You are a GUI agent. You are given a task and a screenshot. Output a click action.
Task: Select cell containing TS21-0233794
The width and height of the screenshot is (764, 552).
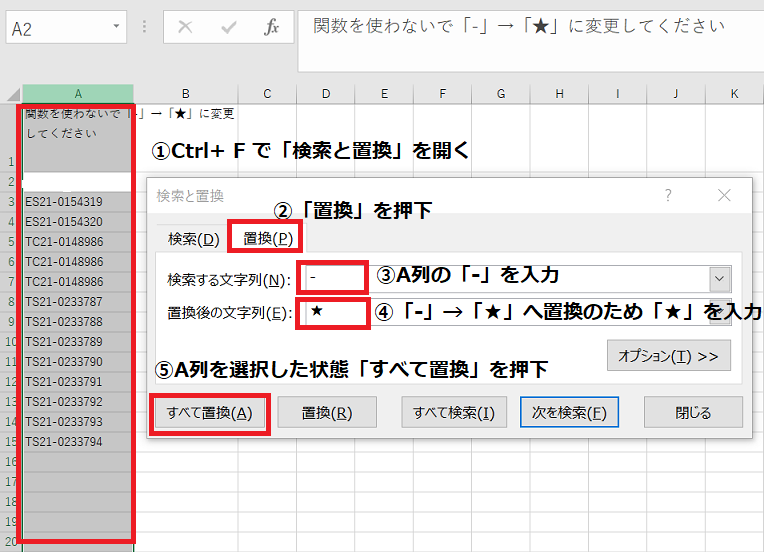78,441
